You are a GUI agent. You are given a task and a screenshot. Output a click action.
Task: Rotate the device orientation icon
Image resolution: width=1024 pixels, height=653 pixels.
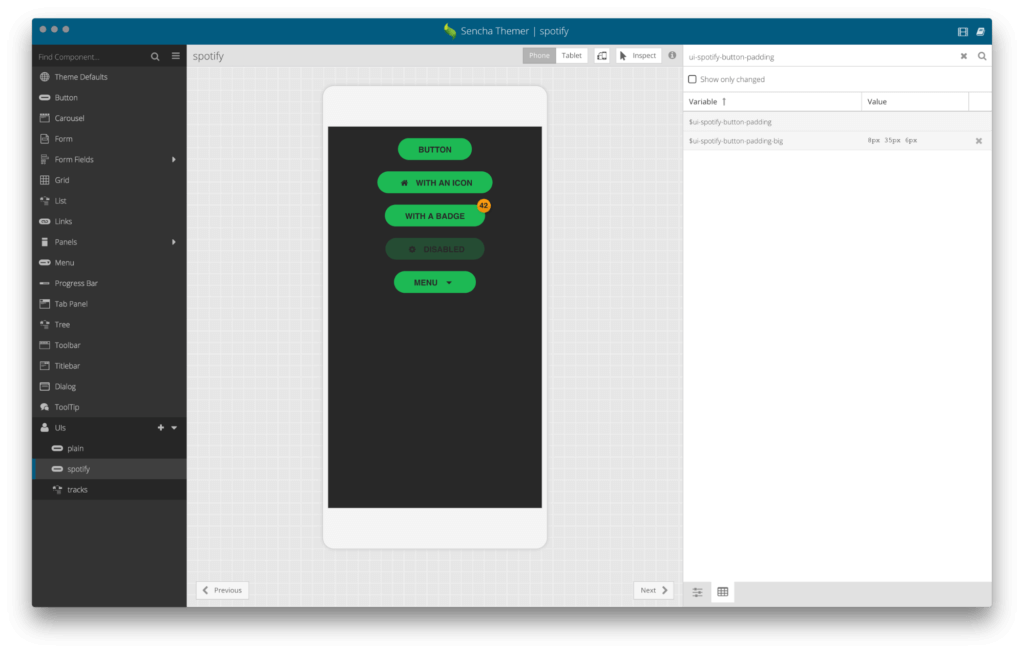point(601,56)
